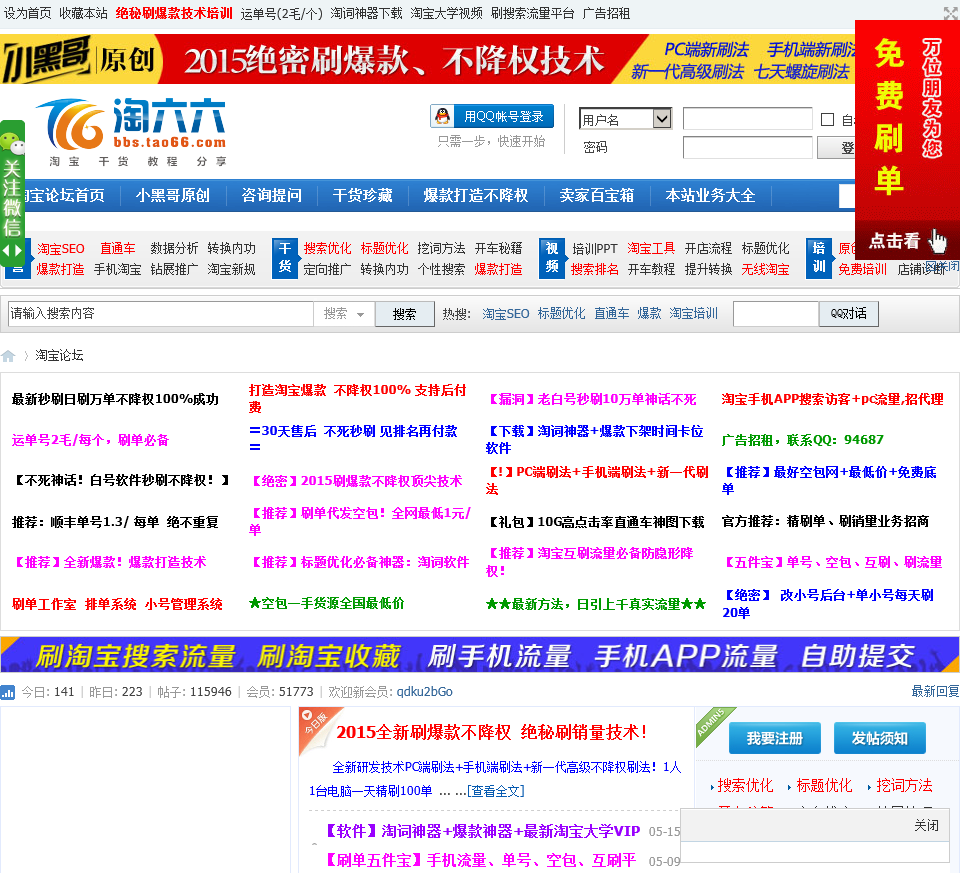Click the arrows on the WeChat side tab

point(12,250)
